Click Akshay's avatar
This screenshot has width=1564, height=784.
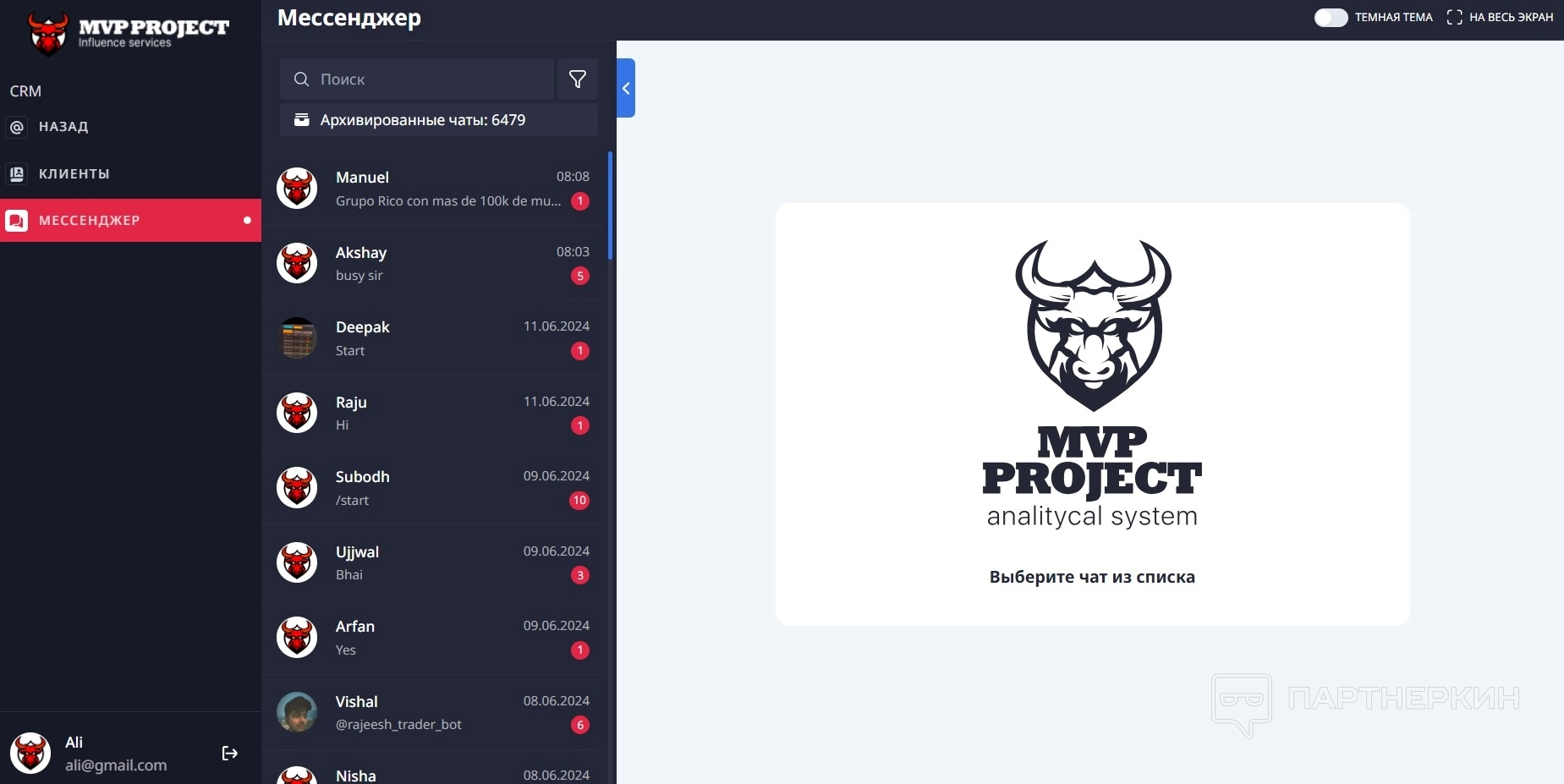coord(297,263)
